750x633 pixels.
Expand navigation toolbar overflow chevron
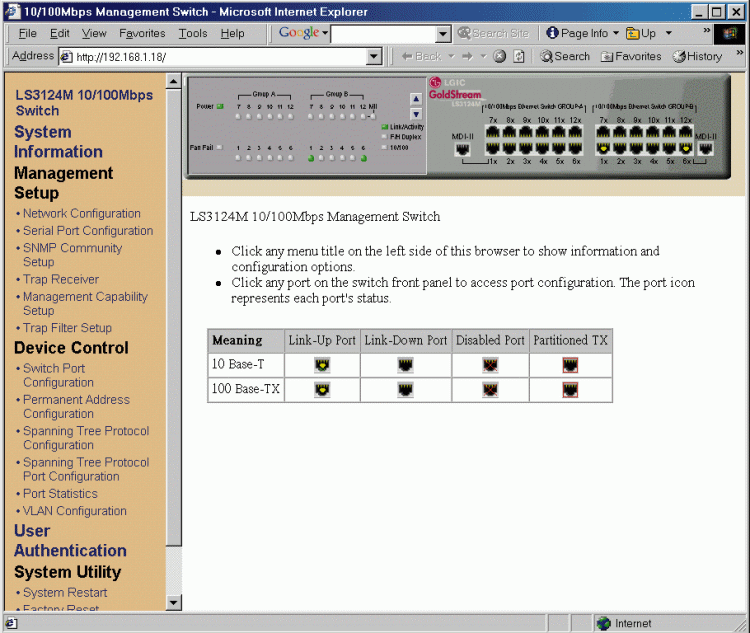point(740,52)
